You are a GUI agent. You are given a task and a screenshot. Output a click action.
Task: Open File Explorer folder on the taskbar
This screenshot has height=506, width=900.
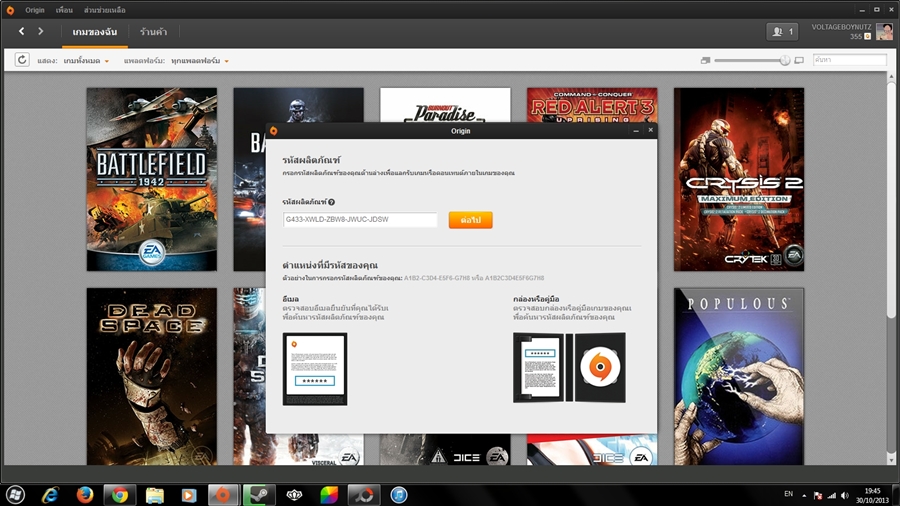tap(154, 495)
